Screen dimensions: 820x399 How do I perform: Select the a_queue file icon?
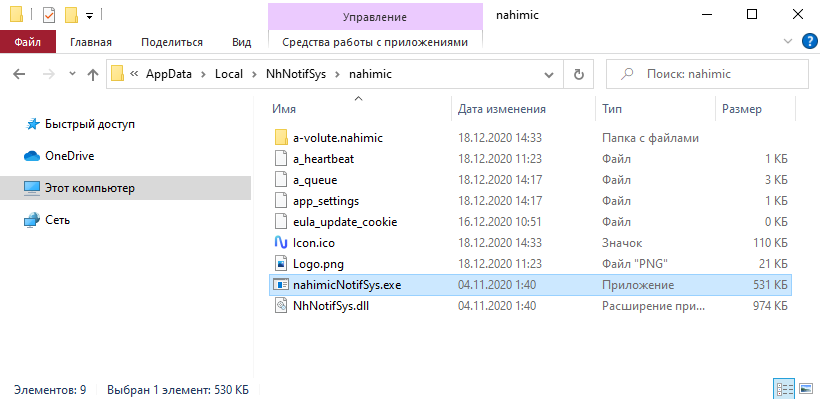coord(281,180)
